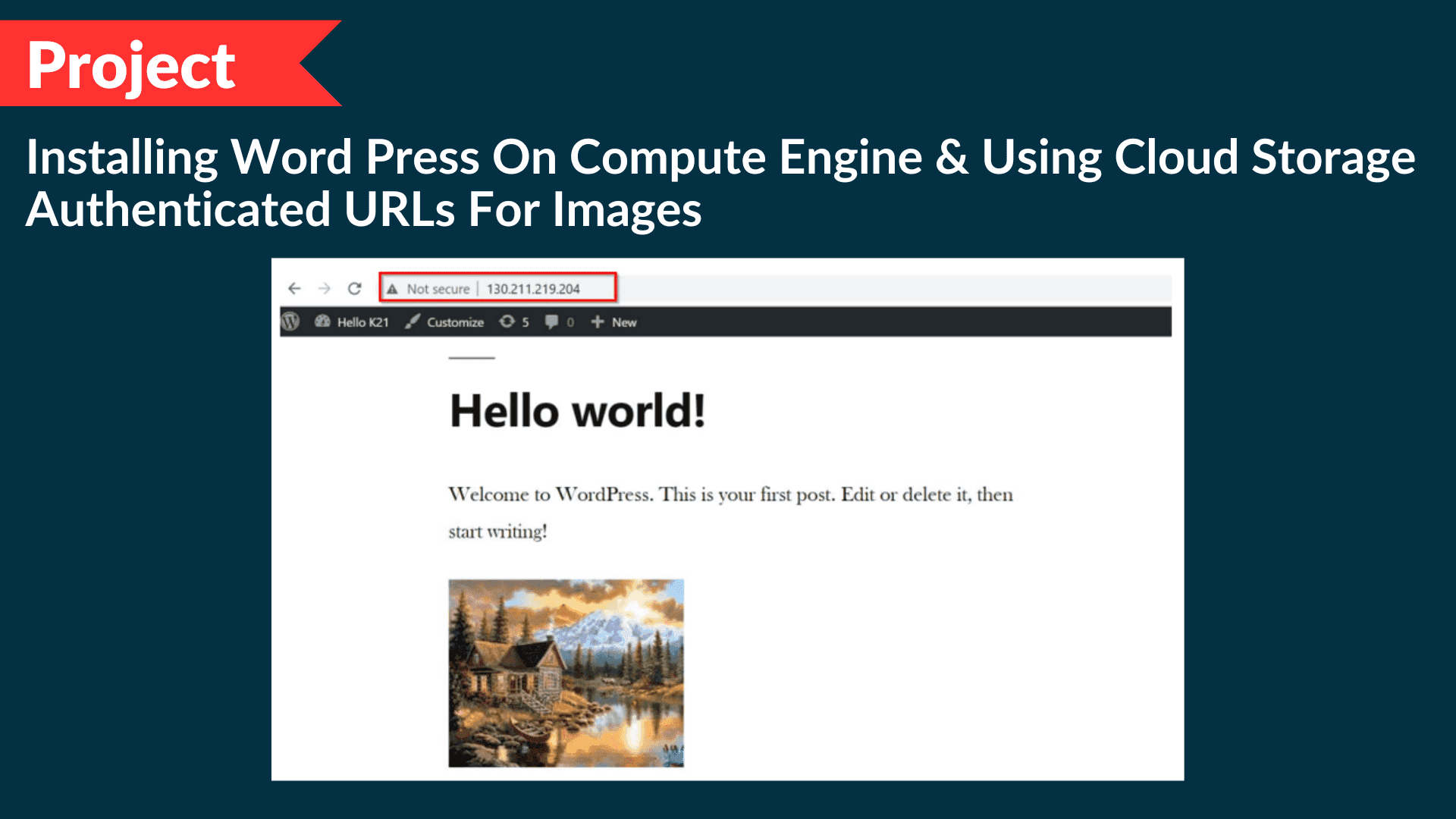
Task: Click the dashboard gauge icon beside Hello K21
Action: (x=322, y=322)
